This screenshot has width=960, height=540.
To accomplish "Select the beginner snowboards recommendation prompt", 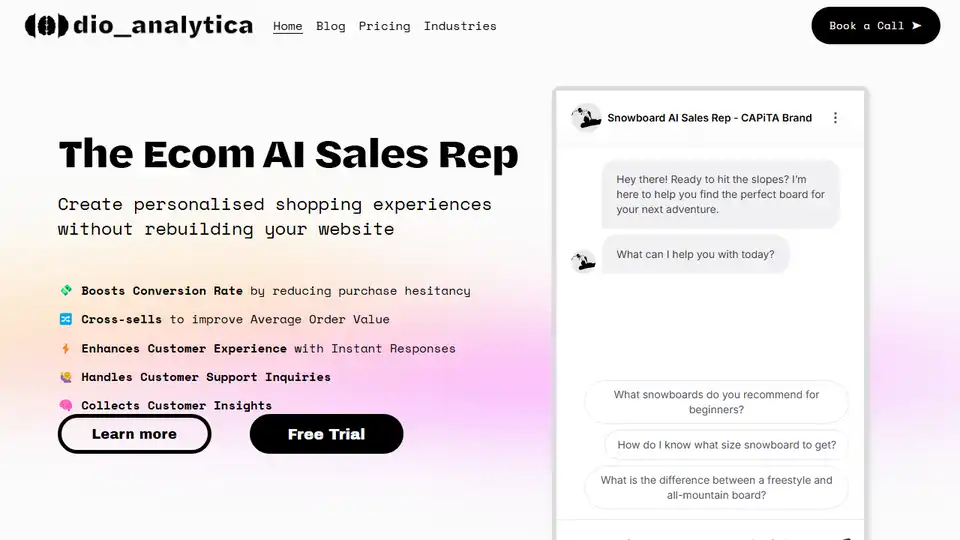I will [716, 402].
